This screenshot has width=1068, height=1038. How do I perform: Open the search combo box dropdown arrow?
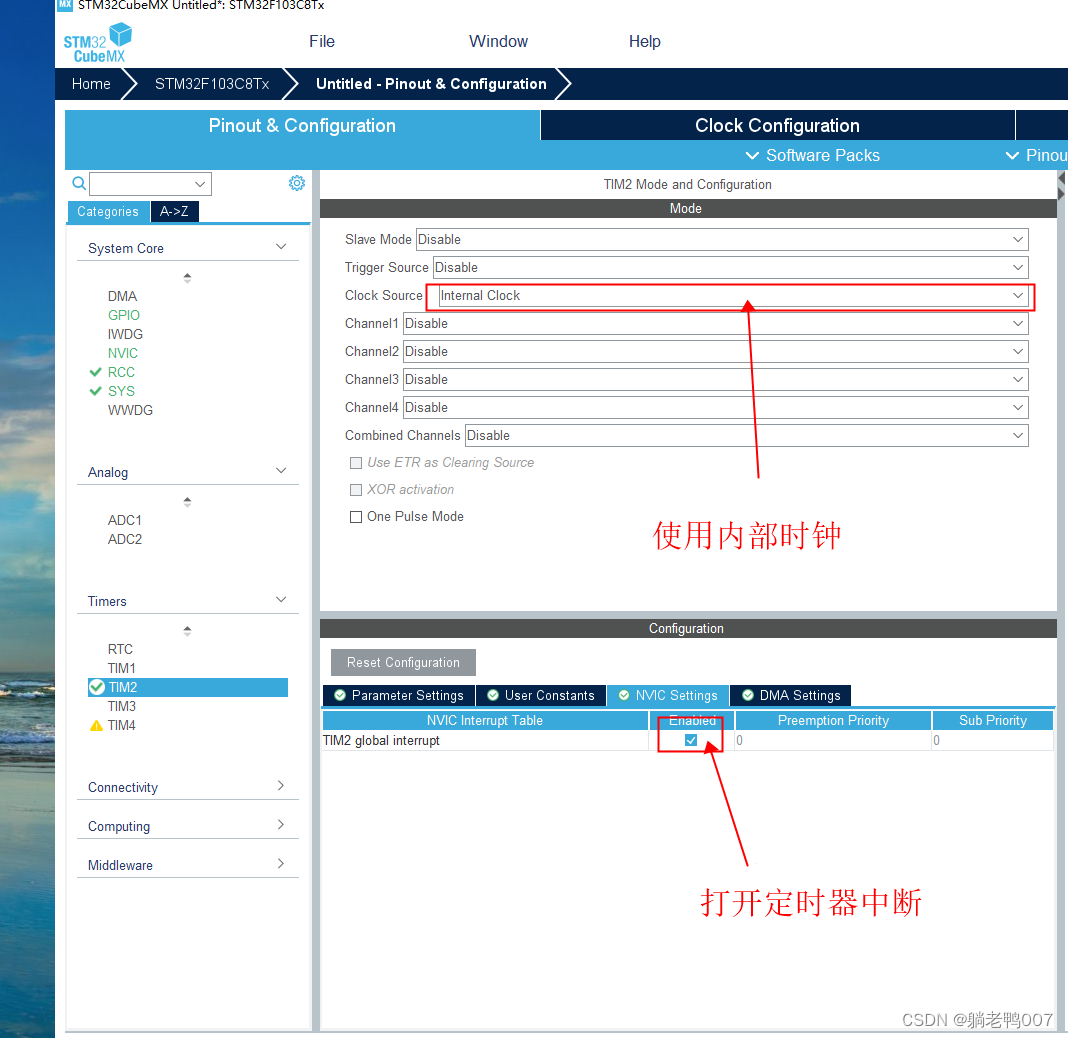point(200,184)
